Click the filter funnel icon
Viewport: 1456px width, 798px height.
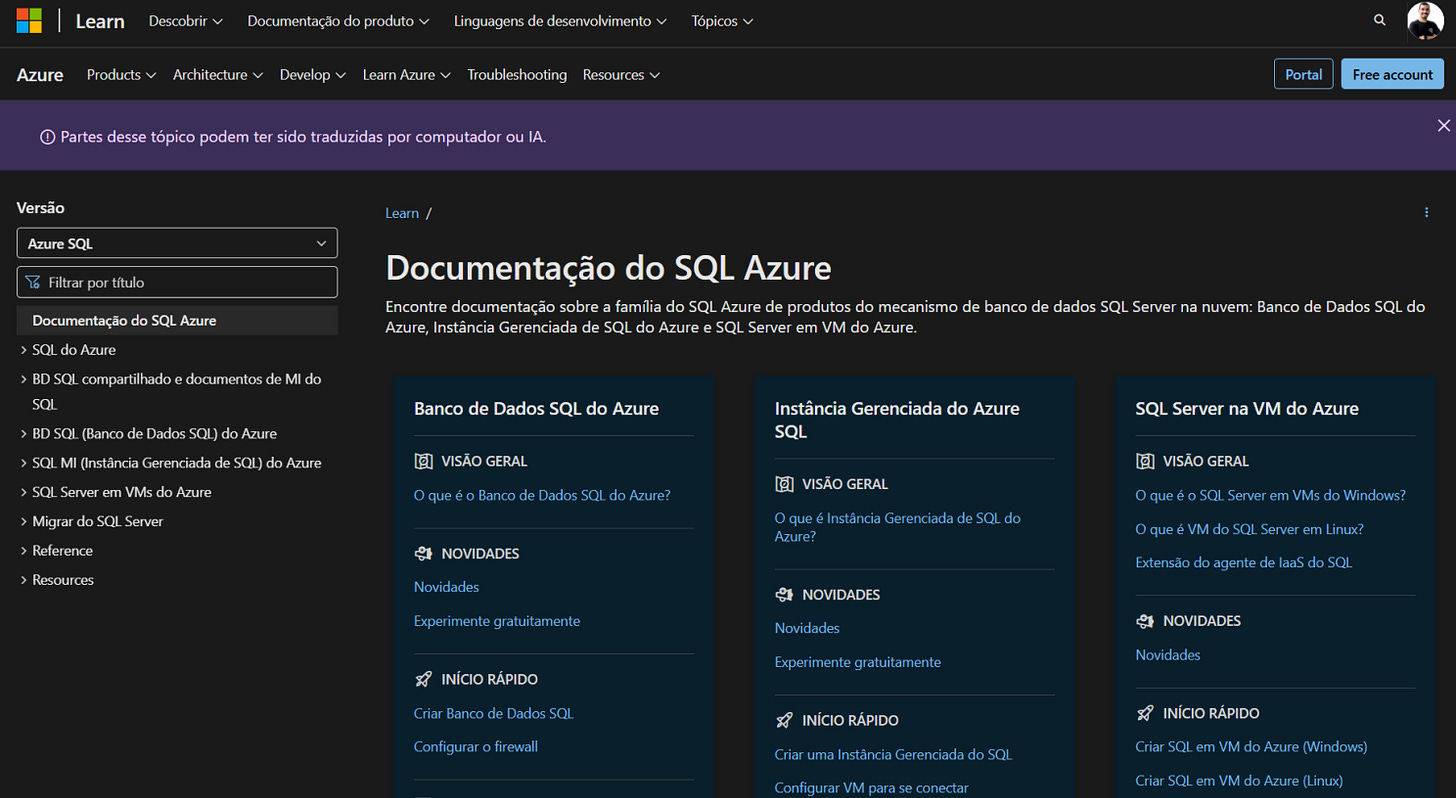33,282
